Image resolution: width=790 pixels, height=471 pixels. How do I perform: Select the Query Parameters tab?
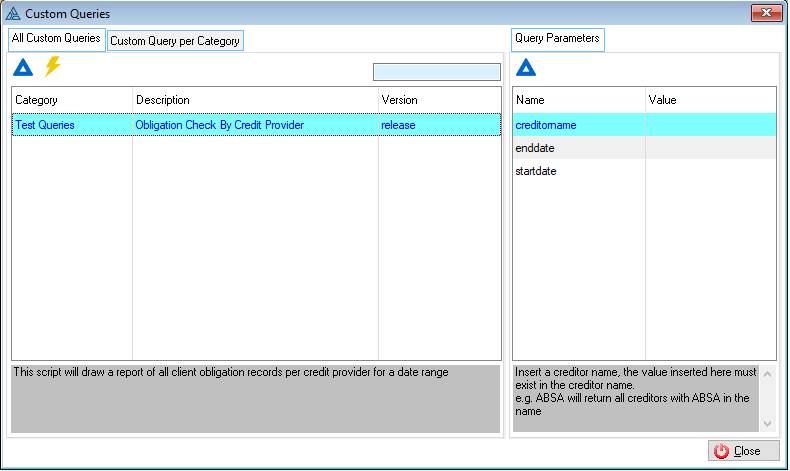557,39
